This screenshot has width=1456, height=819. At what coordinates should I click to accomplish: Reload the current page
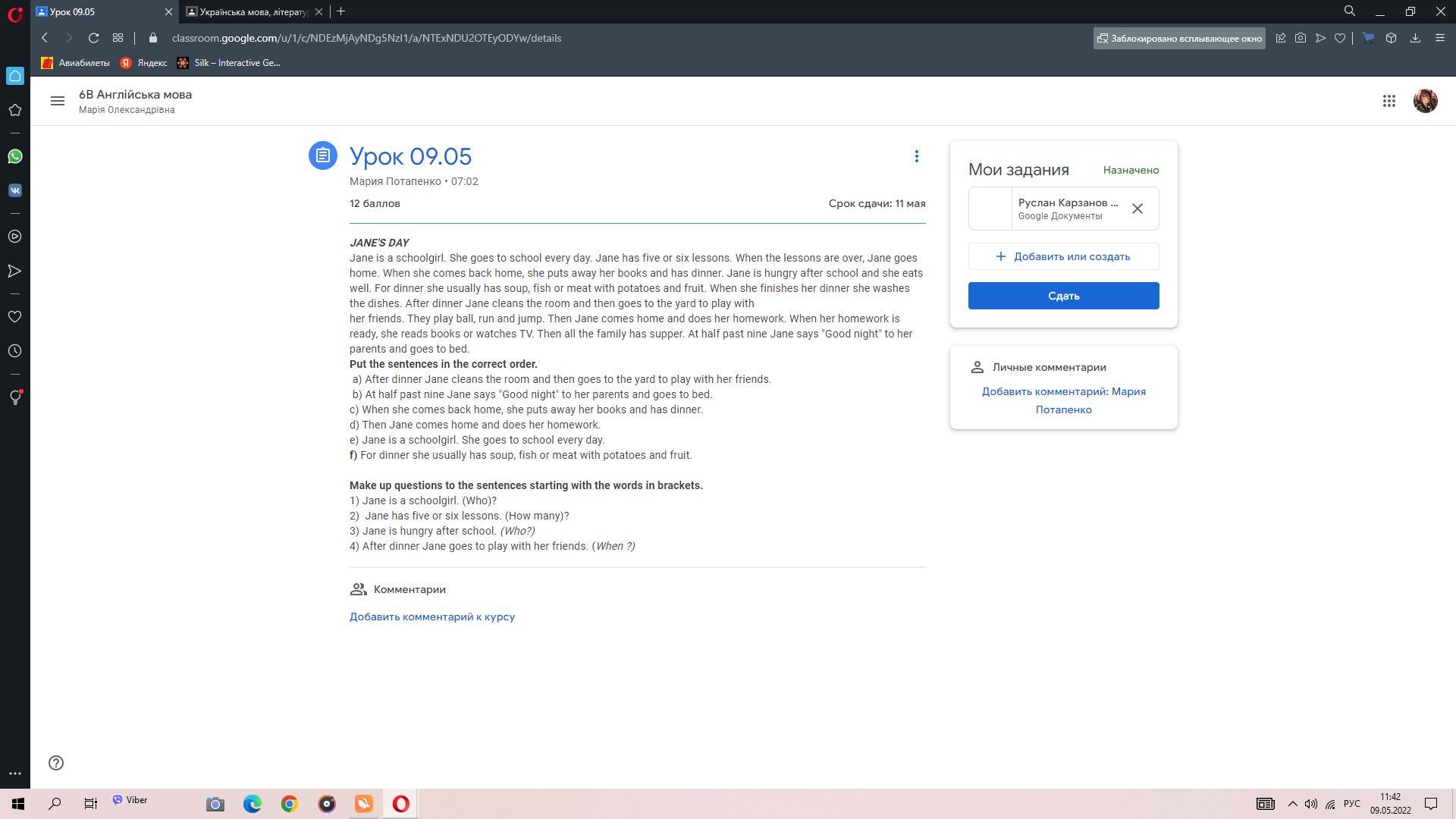[x=93, y=38]
